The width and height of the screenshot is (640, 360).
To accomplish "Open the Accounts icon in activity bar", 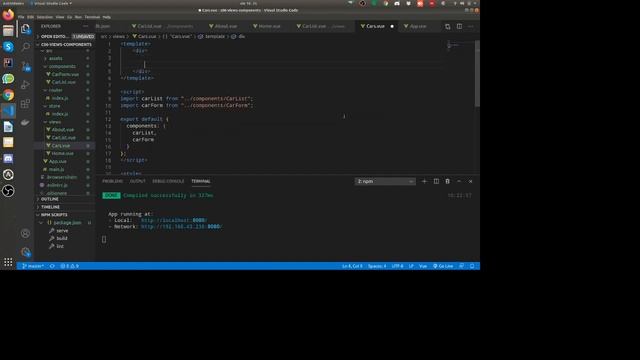I will [x=25, y=233].
